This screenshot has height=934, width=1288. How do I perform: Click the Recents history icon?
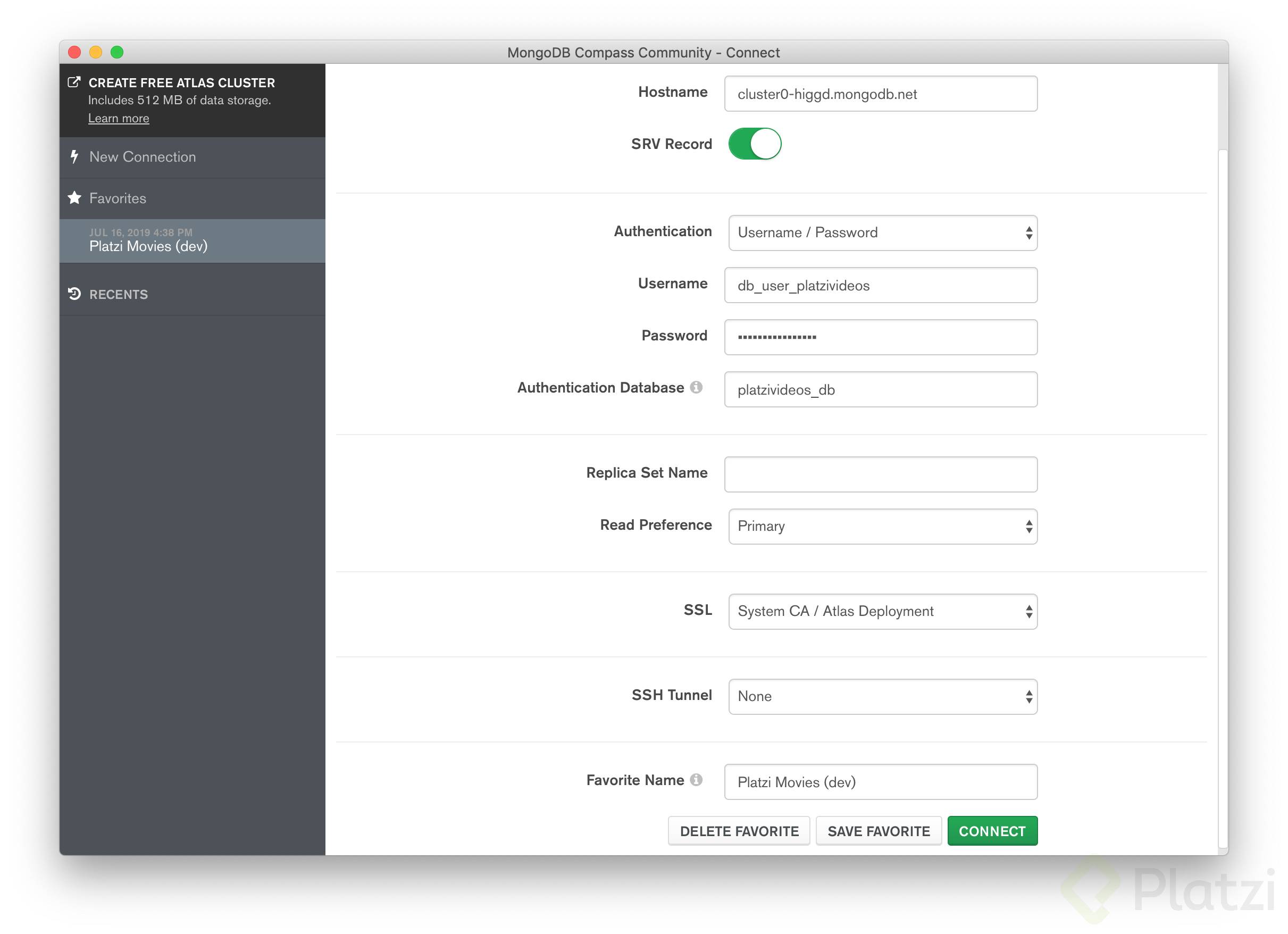click(74, 294)
